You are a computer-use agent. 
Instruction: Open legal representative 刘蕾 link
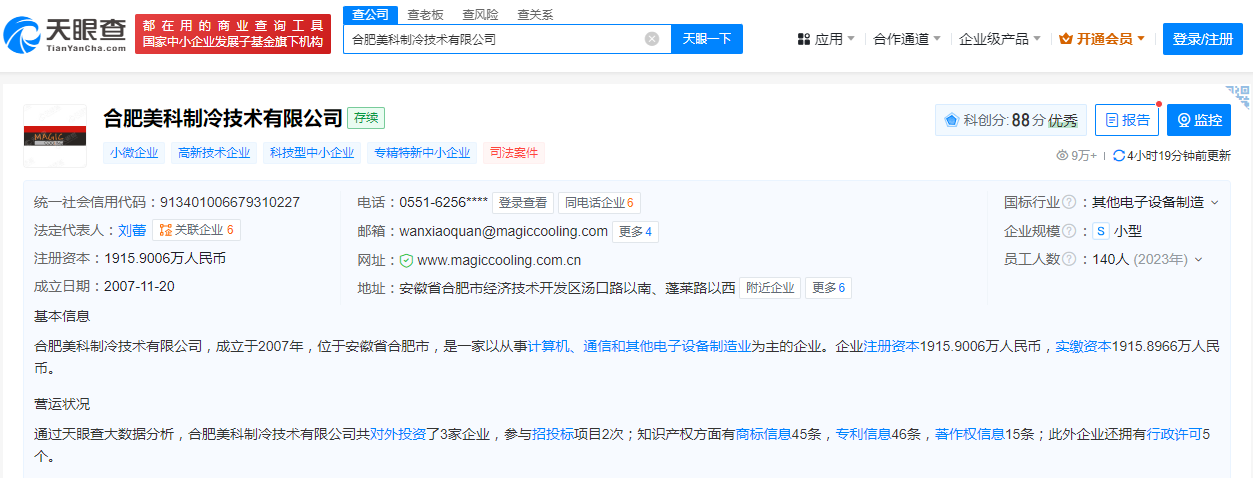132,230
